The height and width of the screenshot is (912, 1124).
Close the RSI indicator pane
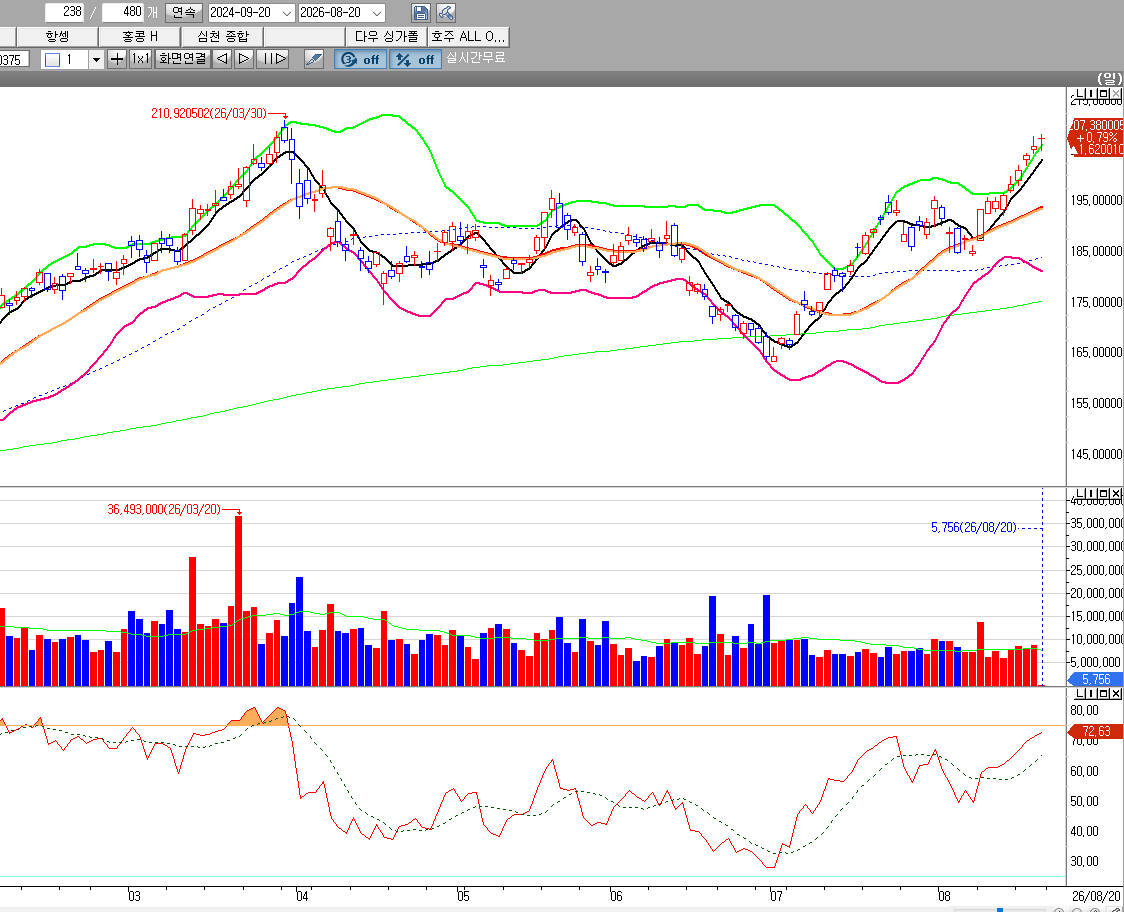click(1115, 693)
